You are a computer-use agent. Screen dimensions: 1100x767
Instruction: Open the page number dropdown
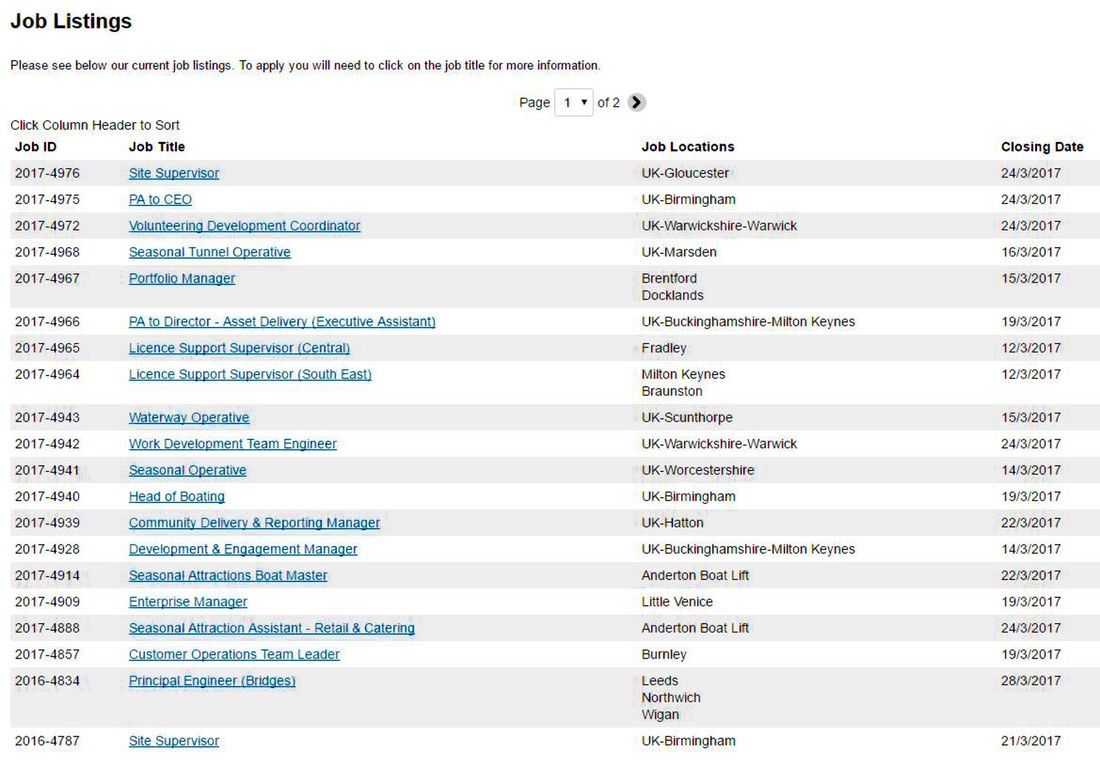573,102
